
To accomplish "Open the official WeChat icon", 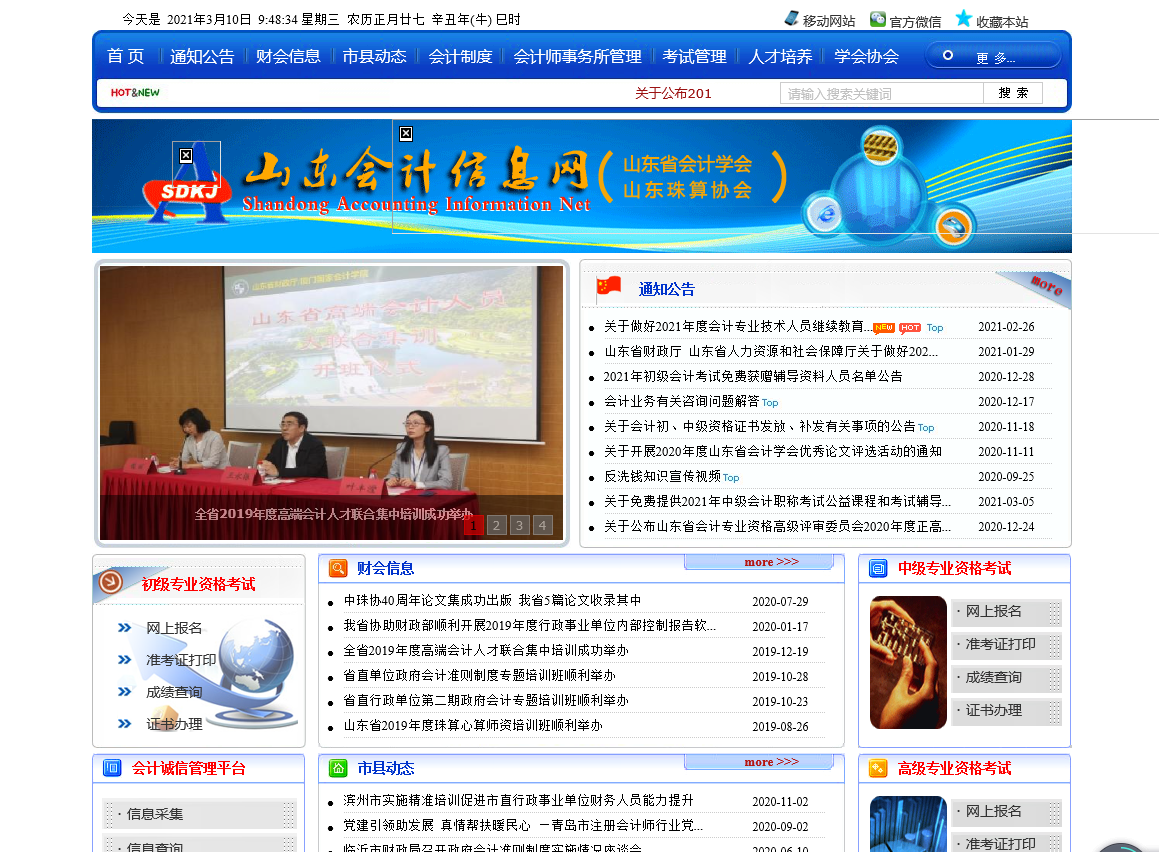I will coord(877,19).
